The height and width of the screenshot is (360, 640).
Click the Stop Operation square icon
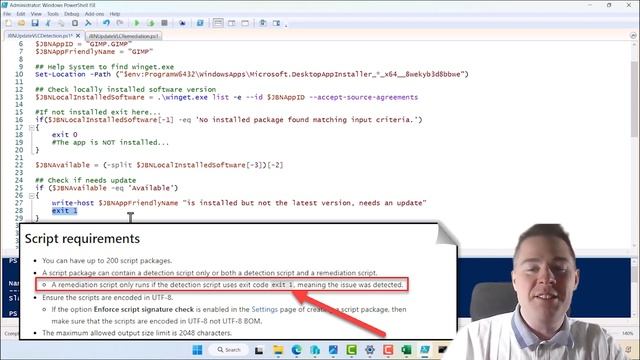tap(164, 23)
